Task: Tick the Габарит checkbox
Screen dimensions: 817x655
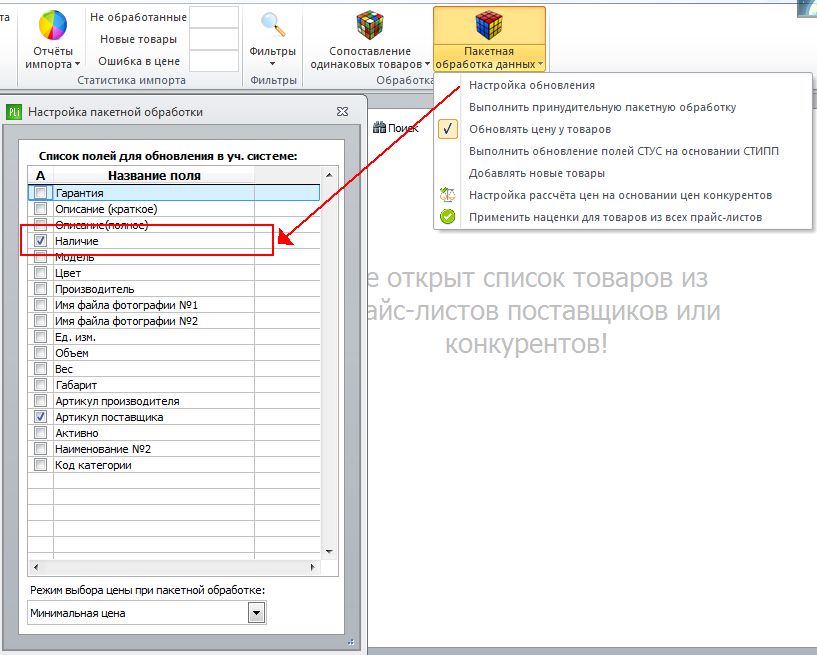Action: [40, 385]
